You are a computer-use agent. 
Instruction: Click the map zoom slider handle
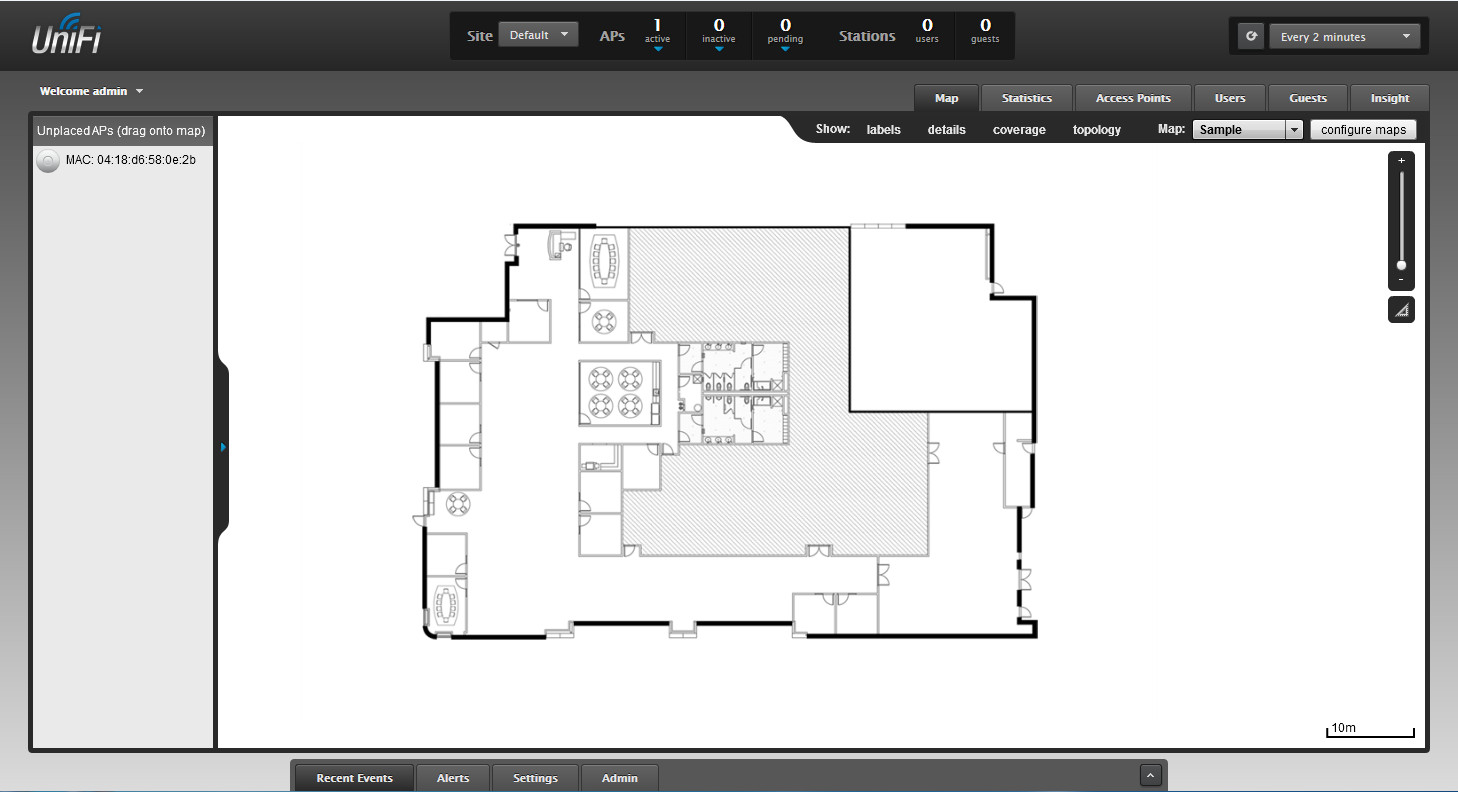1401,265
